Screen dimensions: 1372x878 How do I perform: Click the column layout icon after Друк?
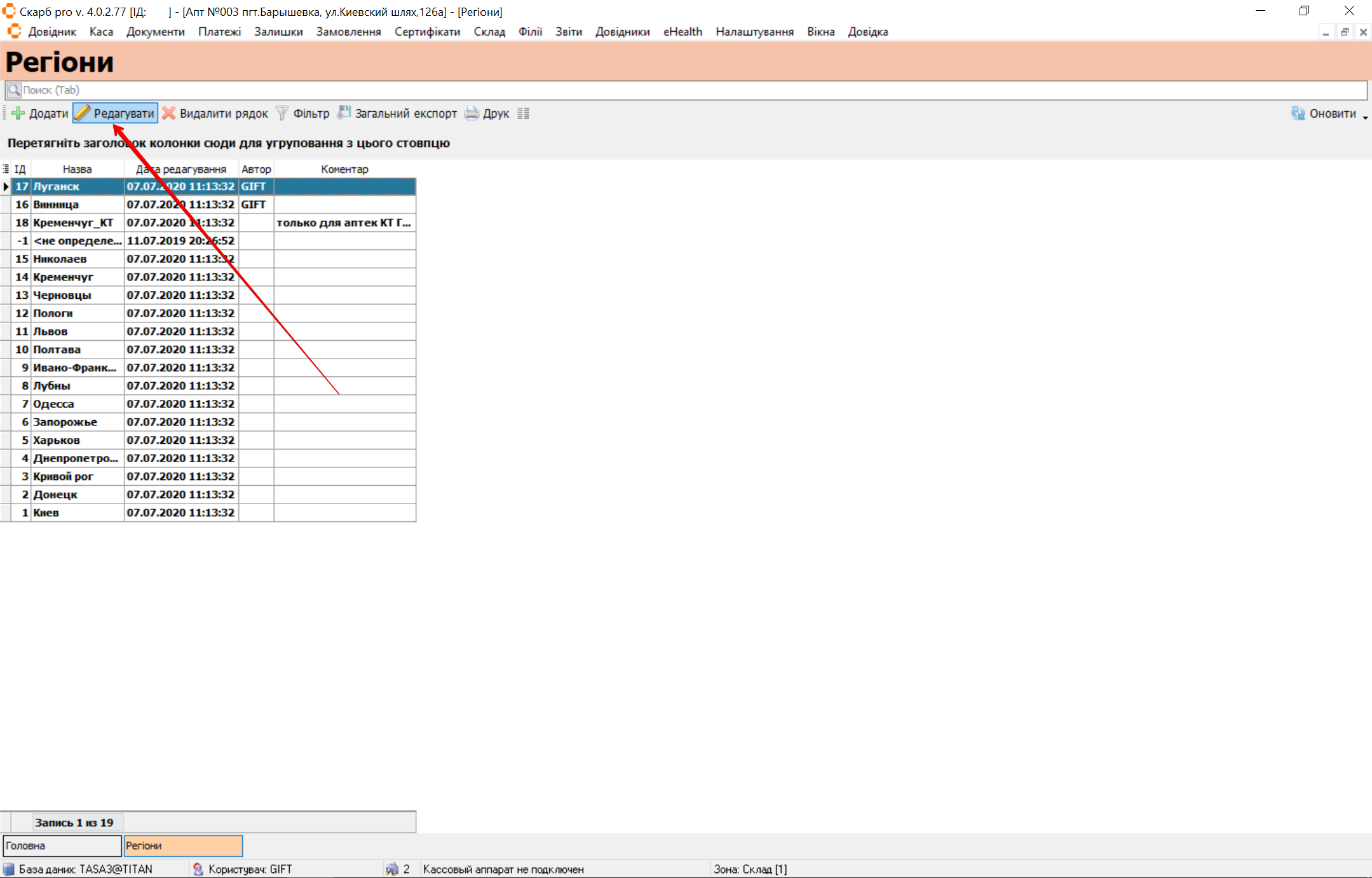(x=523, y=113)
